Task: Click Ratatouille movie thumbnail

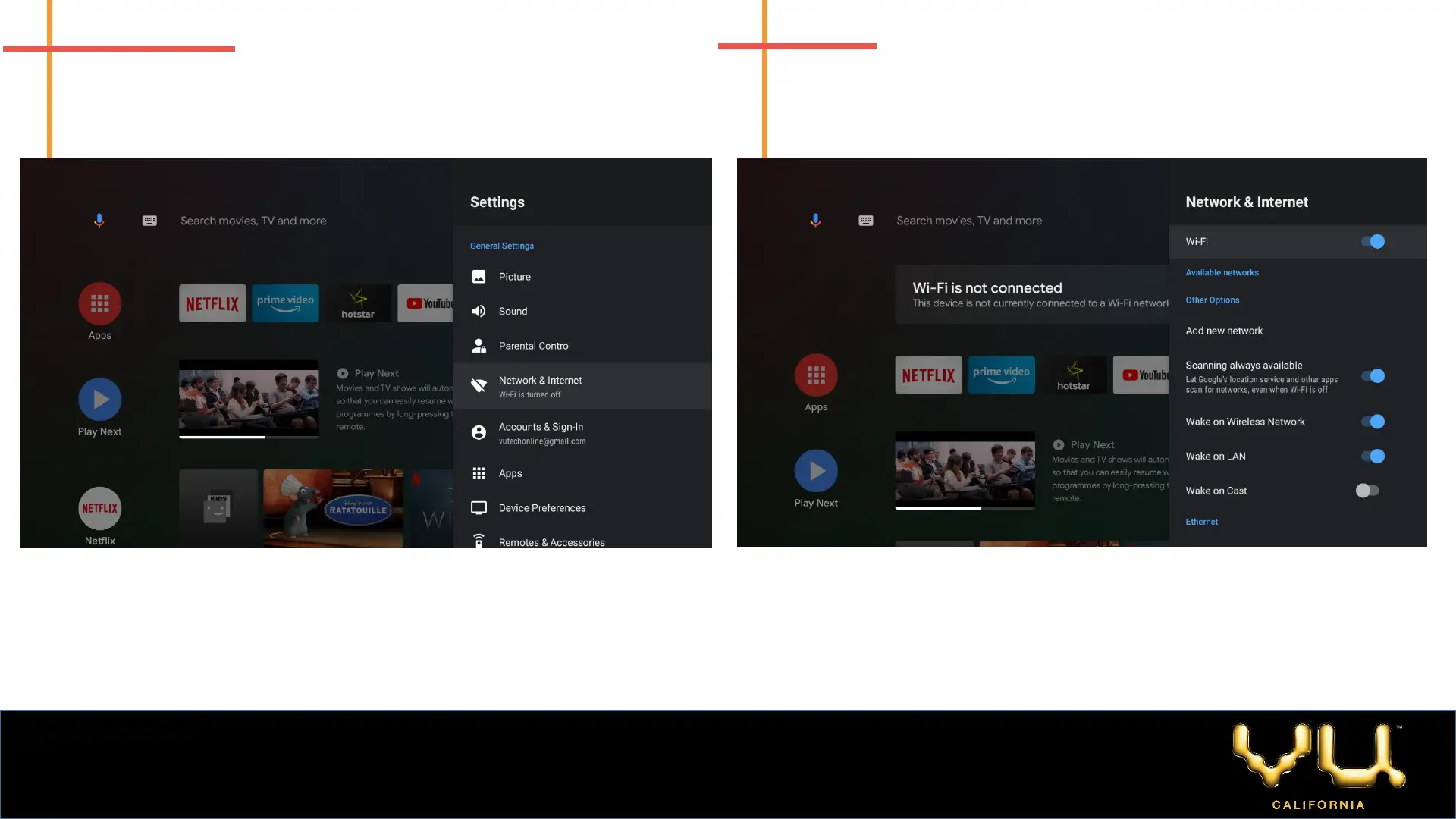Action: [334, 507]
